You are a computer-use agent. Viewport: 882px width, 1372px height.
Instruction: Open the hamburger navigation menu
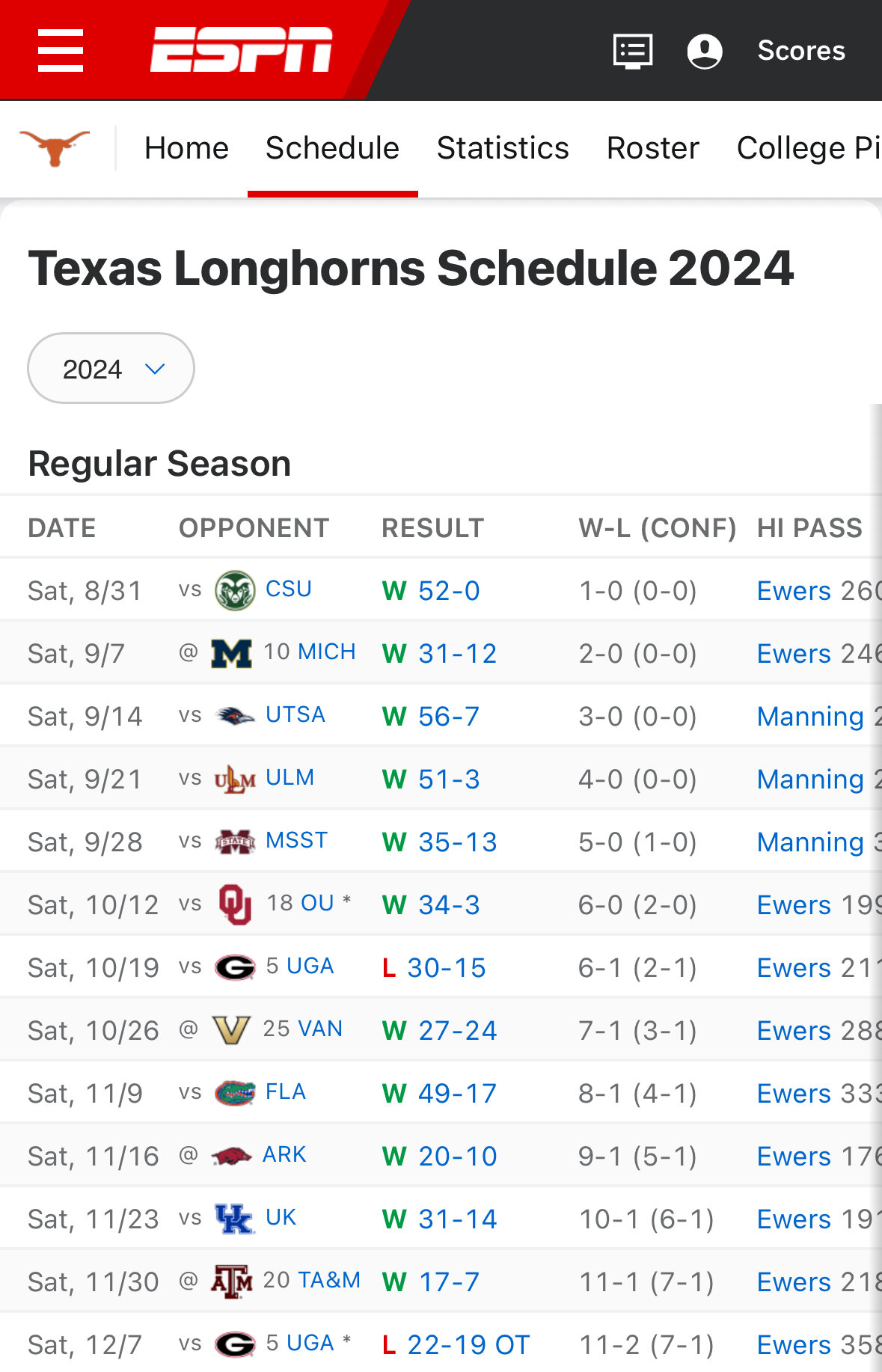pyautogui.click(x=61, y=51)
